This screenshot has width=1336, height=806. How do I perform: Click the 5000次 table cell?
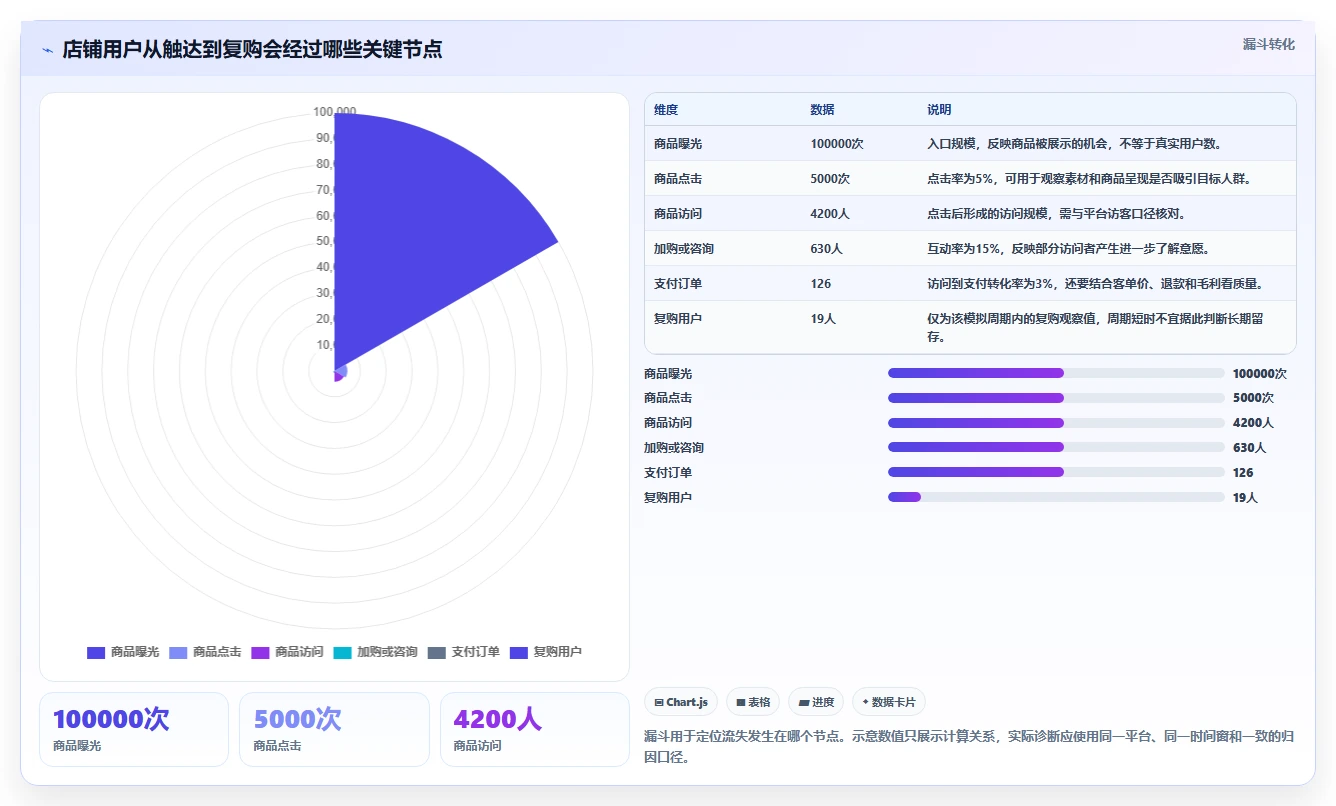[830, 179]
